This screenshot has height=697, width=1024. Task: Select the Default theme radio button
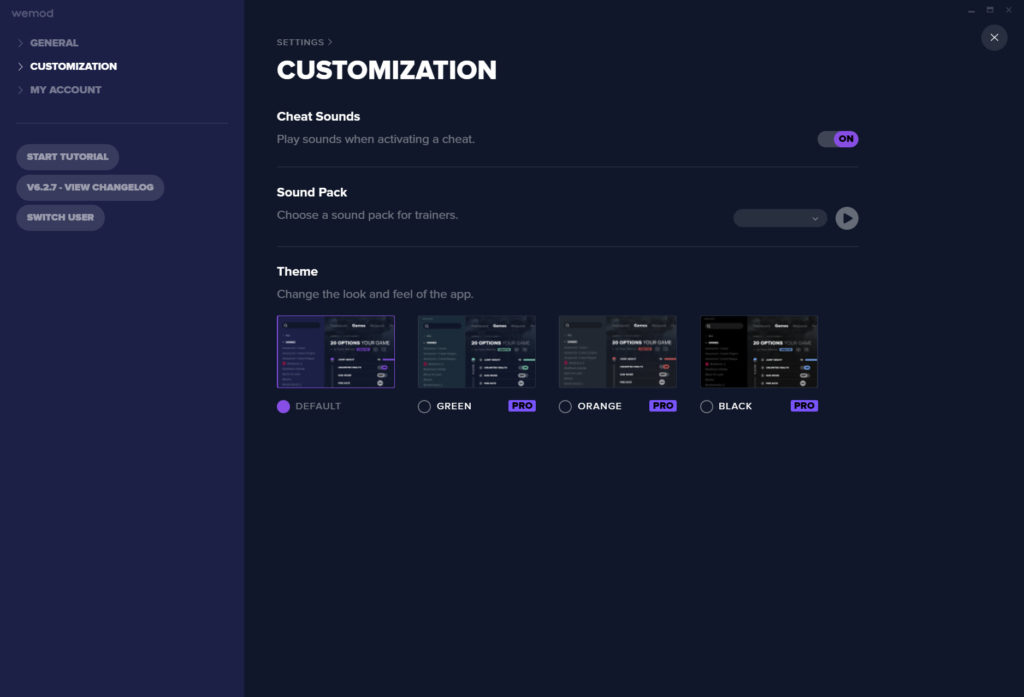pos(283,406)
